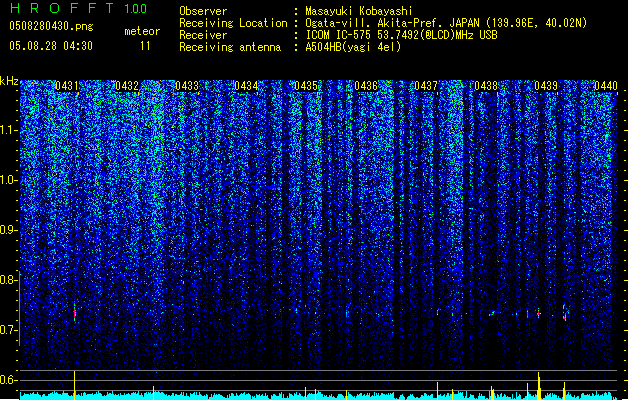This screenshot has height=400, width=629.
Task: Click the 1.1 kHz axis label
Action: [x=8, y=130]
